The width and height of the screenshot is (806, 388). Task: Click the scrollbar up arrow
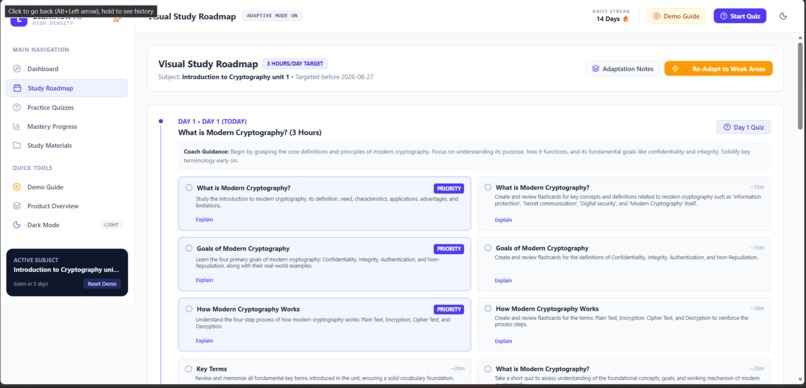800,38
